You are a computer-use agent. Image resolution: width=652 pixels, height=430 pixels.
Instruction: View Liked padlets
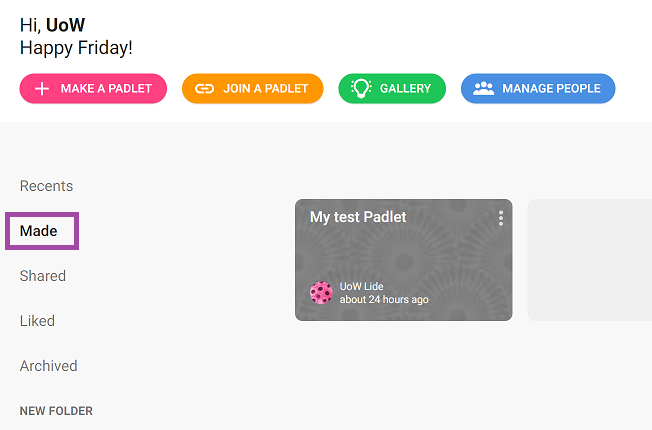click(x=37, y=321)
